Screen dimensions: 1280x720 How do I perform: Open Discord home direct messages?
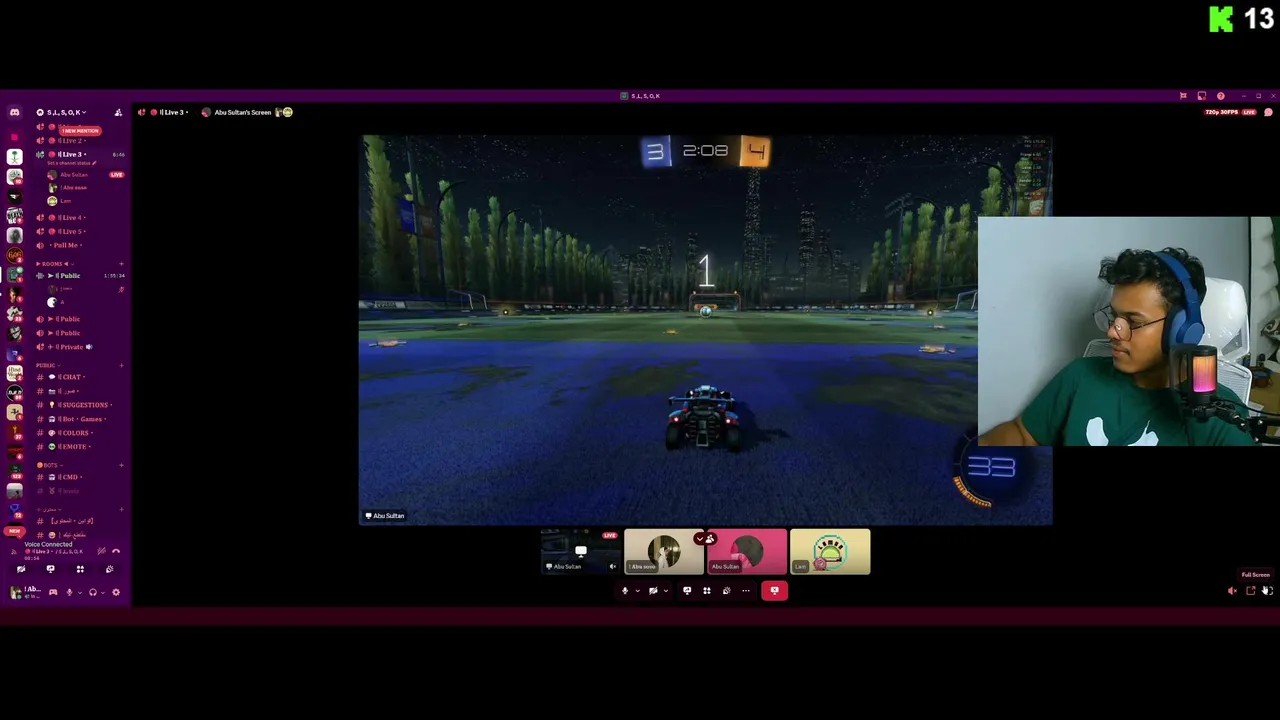tap(14, 112)
